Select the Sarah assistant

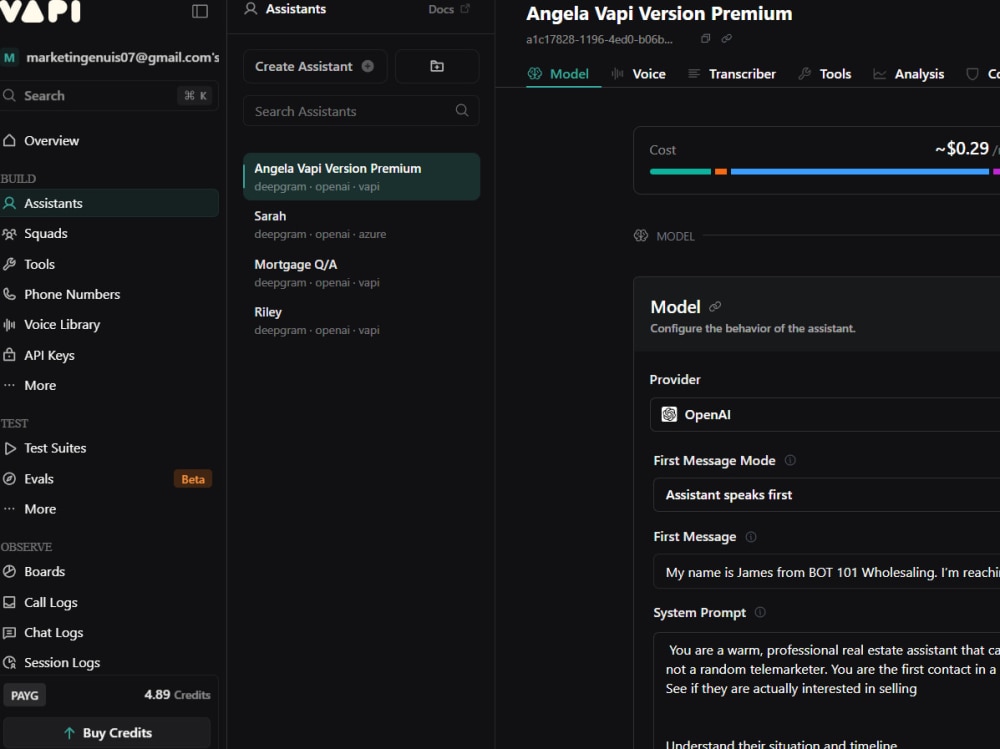362,225
